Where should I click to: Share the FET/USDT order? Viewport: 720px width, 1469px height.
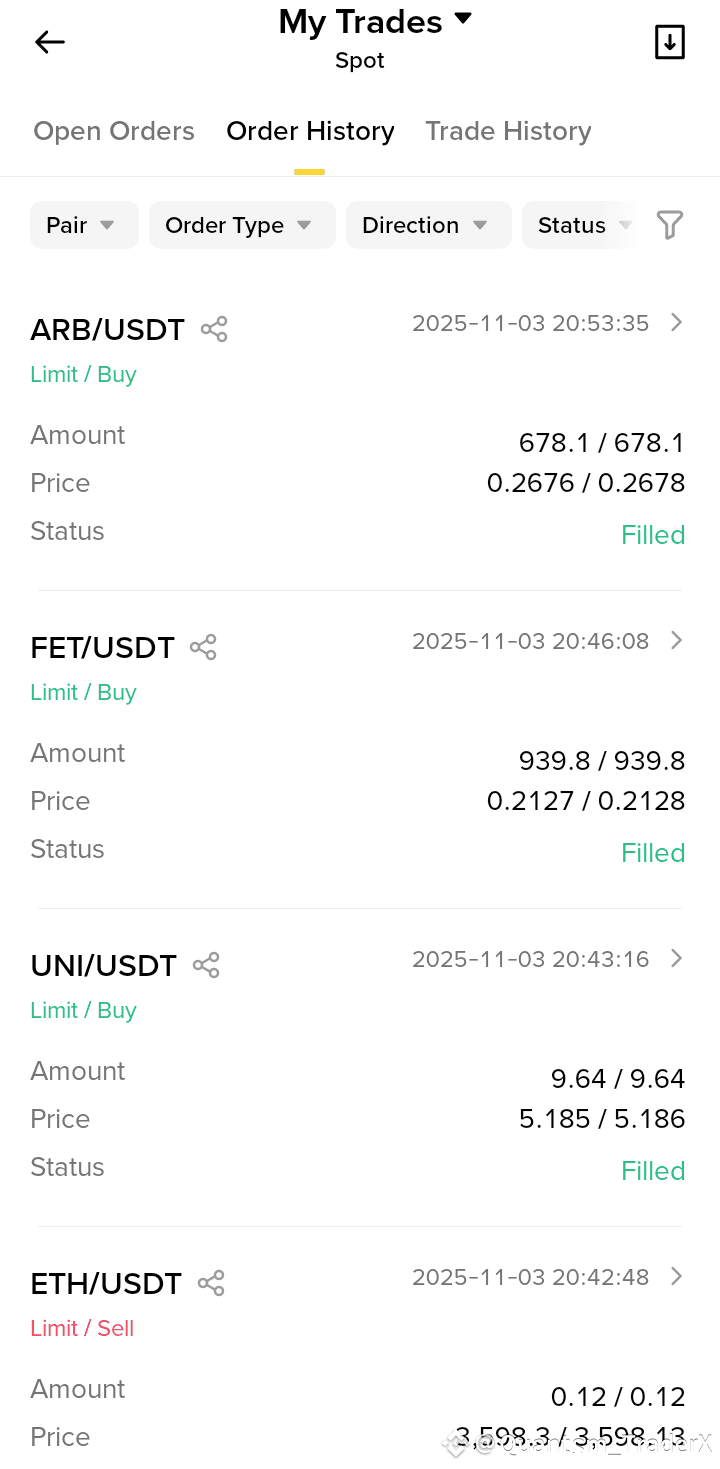203,647
